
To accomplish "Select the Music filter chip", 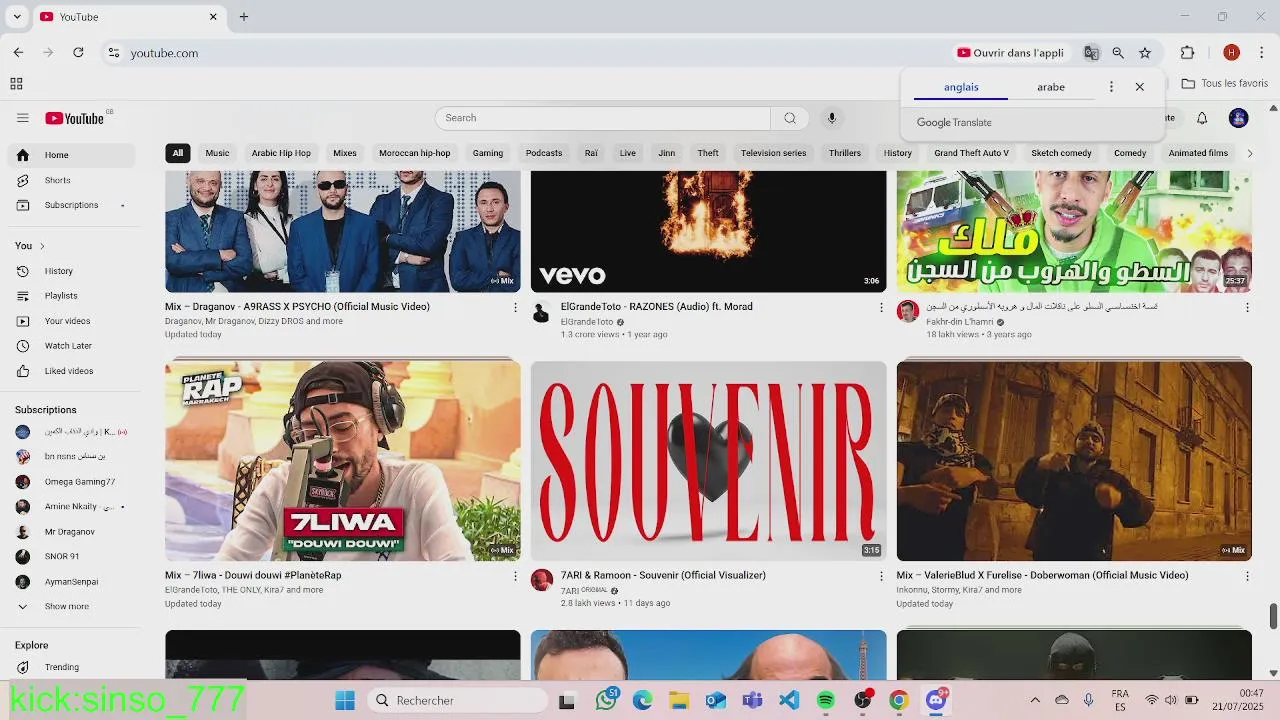I will [217, 153].
